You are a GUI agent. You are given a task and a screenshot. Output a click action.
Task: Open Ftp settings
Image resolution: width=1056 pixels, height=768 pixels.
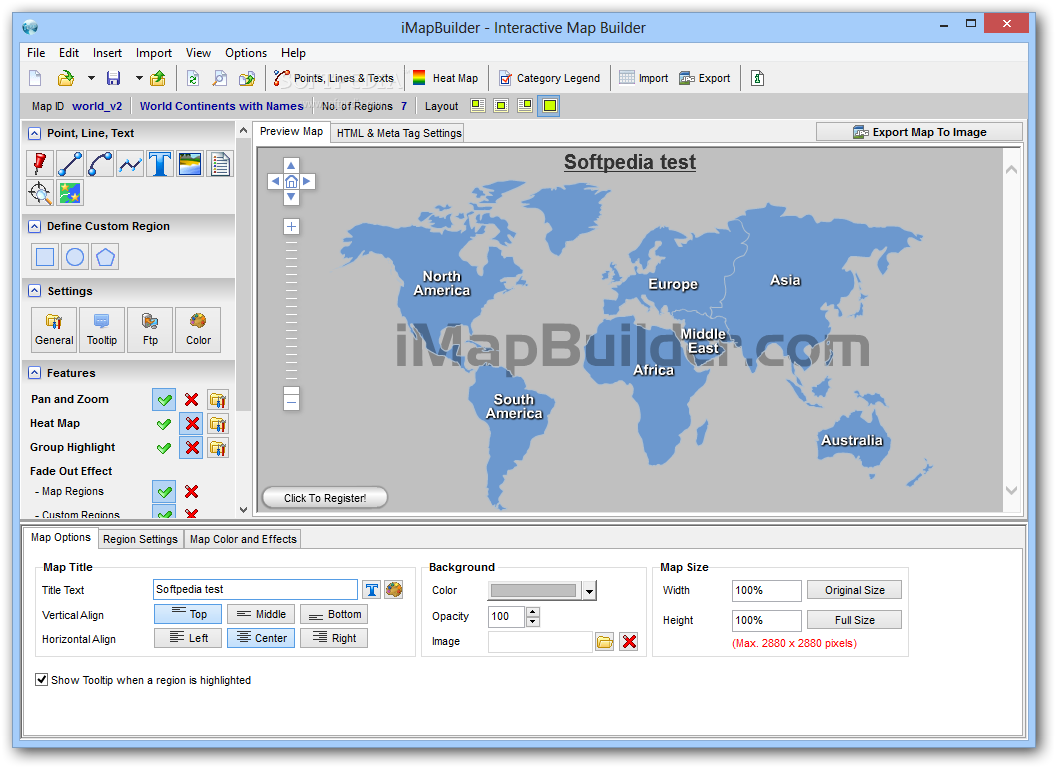coord(150,329)
